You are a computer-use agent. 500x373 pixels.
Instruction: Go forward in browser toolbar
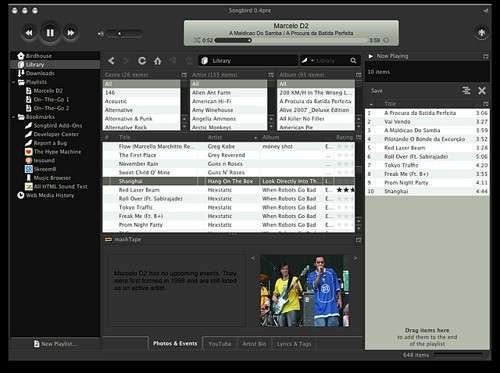point(126,61)
